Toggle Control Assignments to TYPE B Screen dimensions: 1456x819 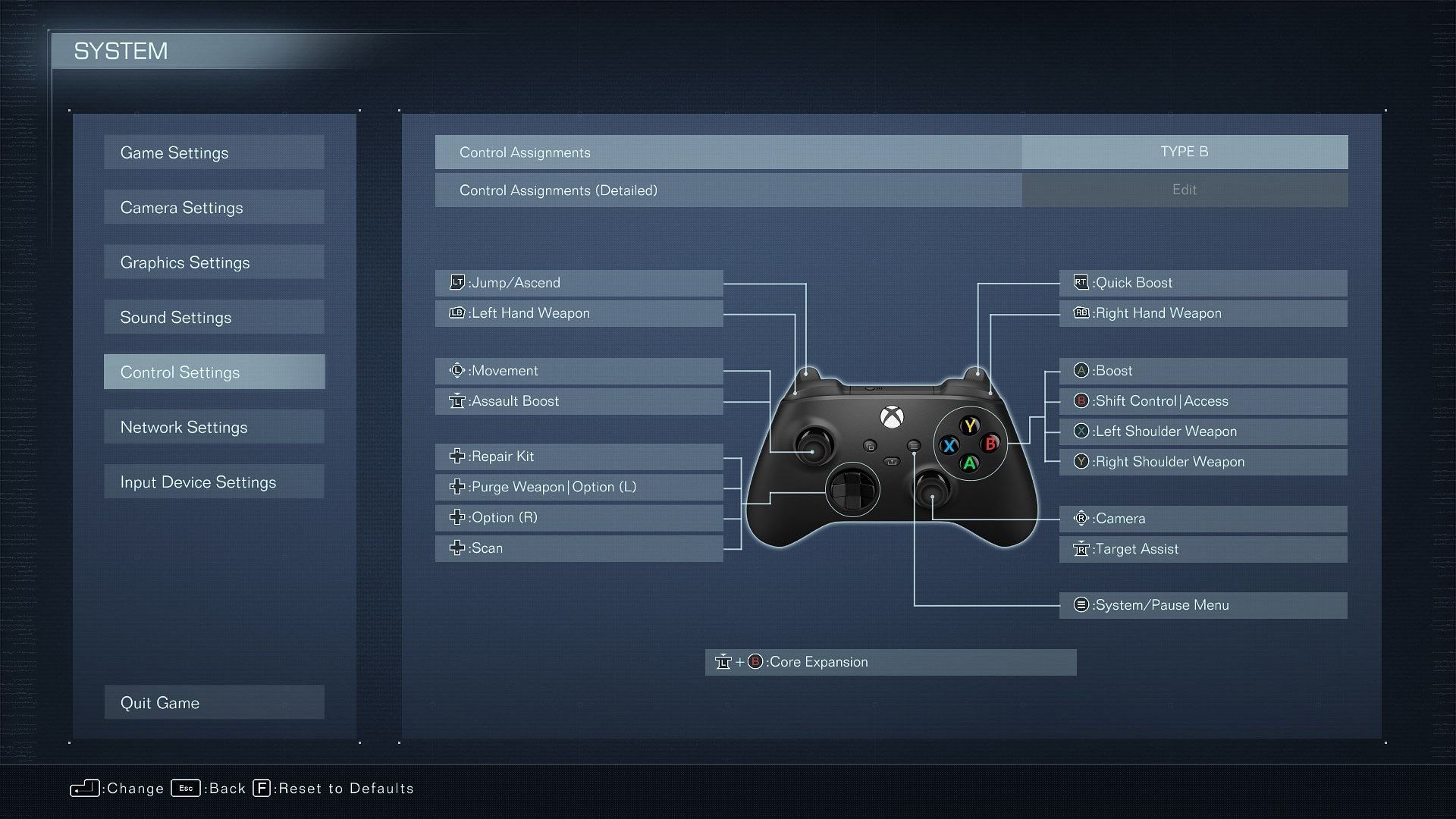pyautogui.click(x=1185, y=152)
